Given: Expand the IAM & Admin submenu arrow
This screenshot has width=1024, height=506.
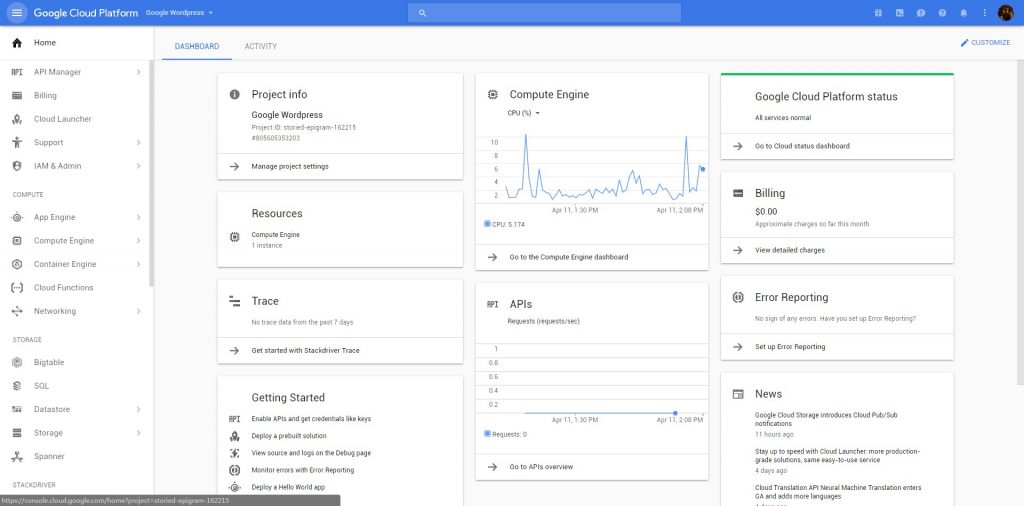Looking at the screenshot, I should pos(138,166).
